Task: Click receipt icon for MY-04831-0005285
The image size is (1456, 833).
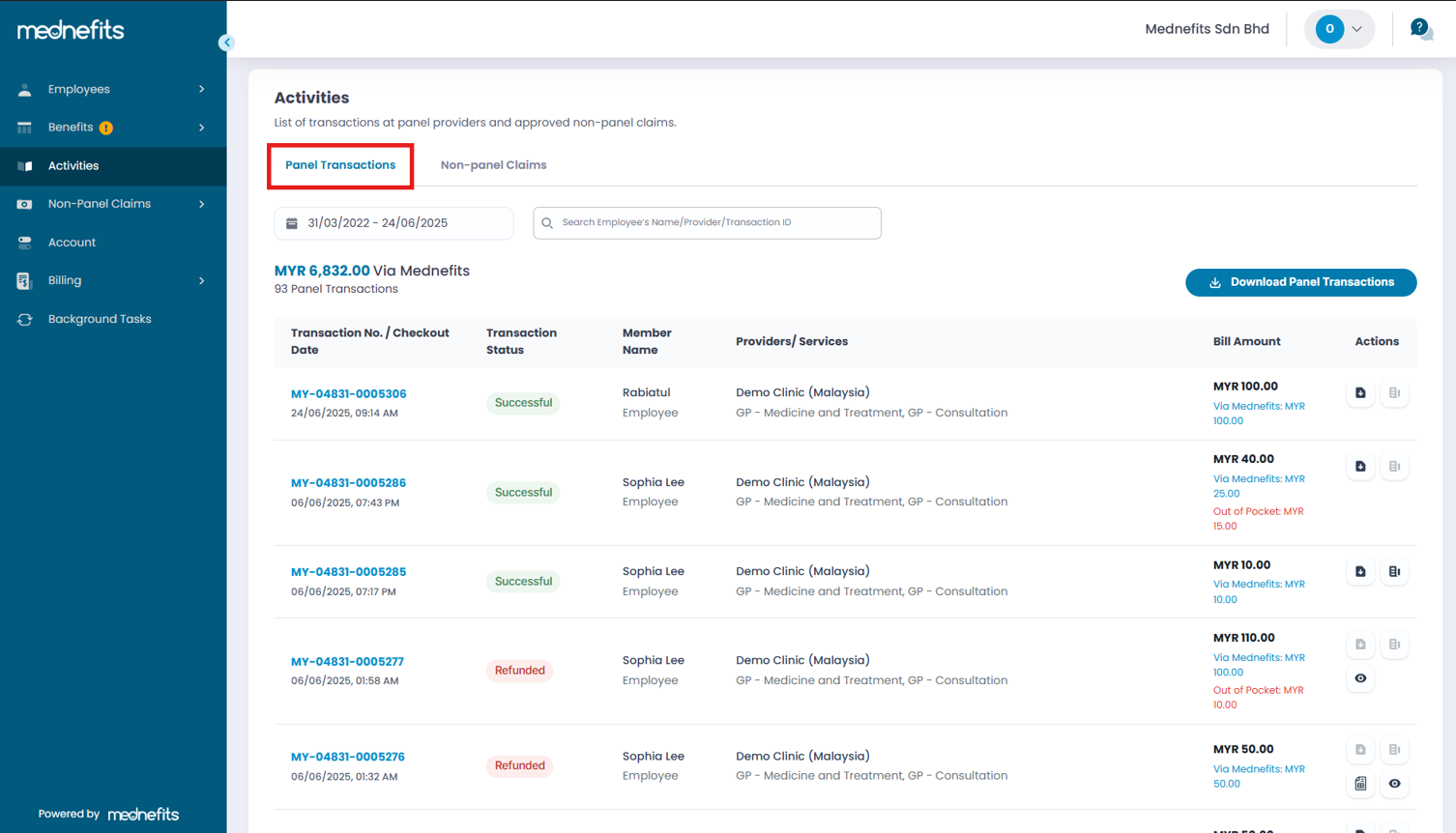Action: click(x=1394, y=572)
